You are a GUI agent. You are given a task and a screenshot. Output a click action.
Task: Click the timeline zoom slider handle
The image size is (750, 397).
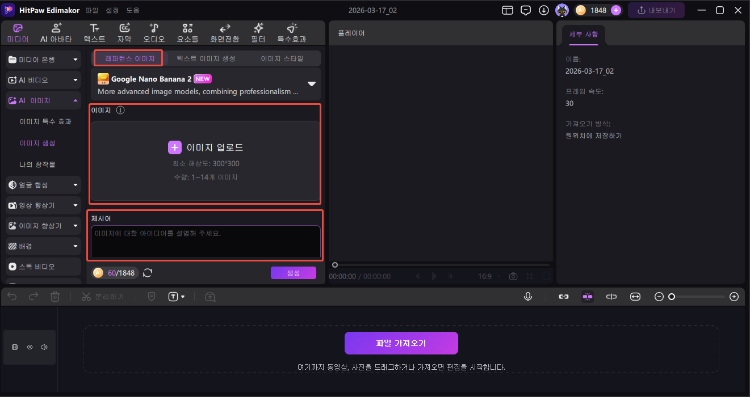point(672,297)
